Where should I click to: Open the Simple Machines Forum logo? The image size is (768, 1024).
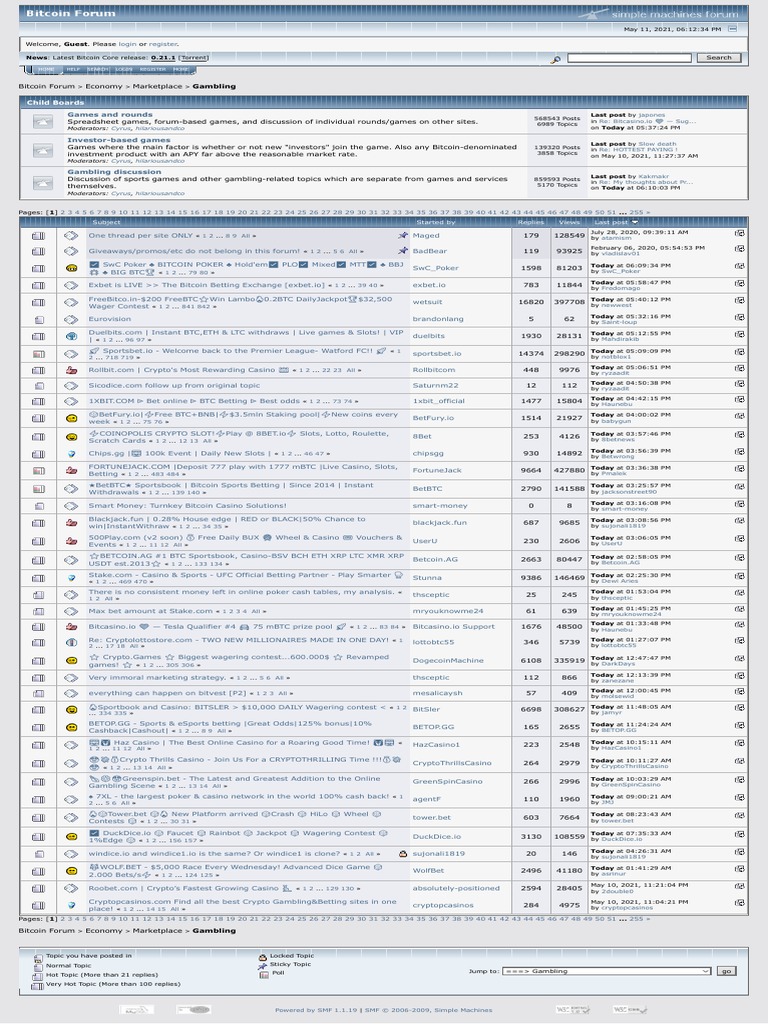pos(658,14)
